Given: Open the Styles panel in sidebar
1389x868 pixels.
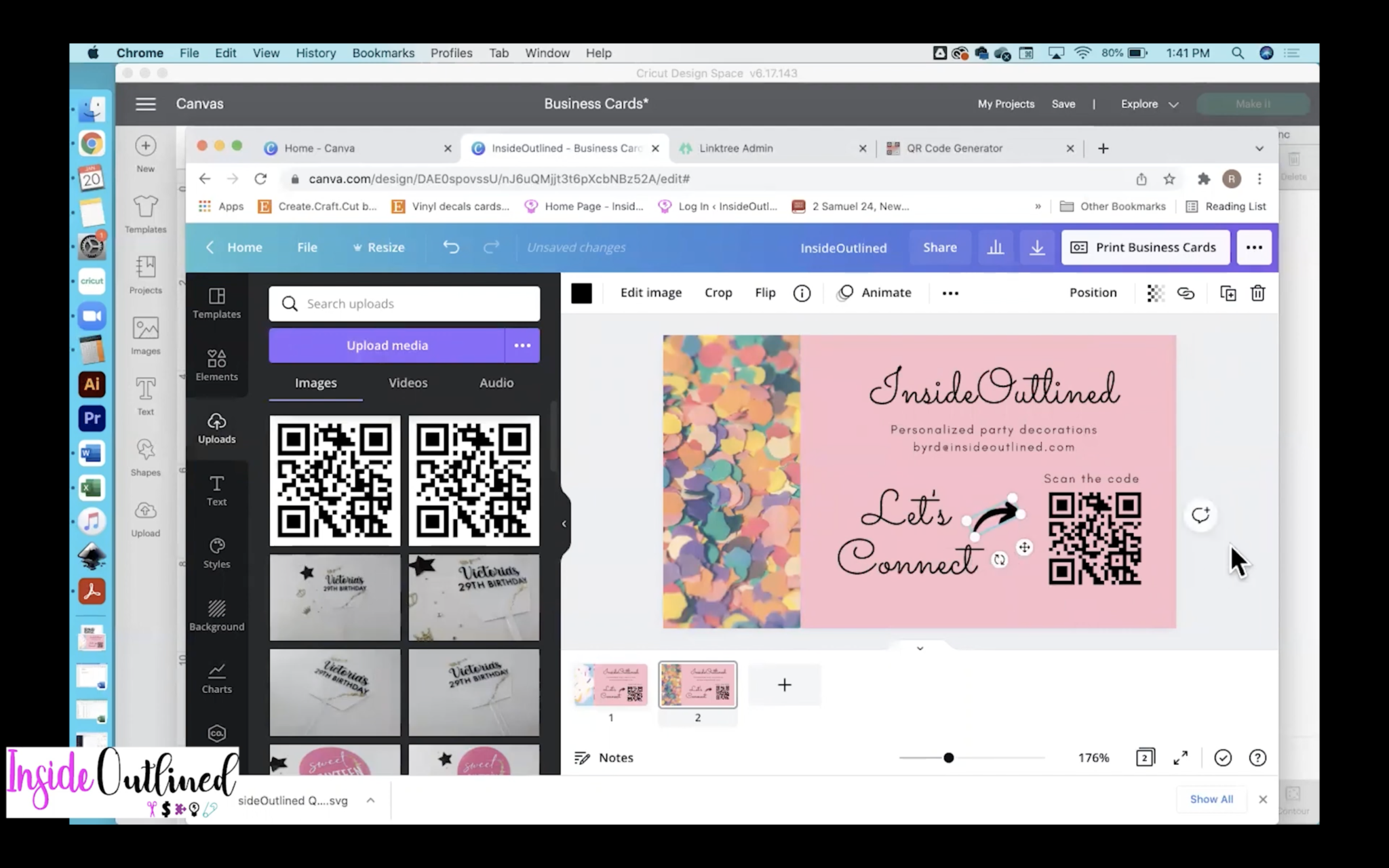Looking at the screenshot, I should (x=216, y=553).
